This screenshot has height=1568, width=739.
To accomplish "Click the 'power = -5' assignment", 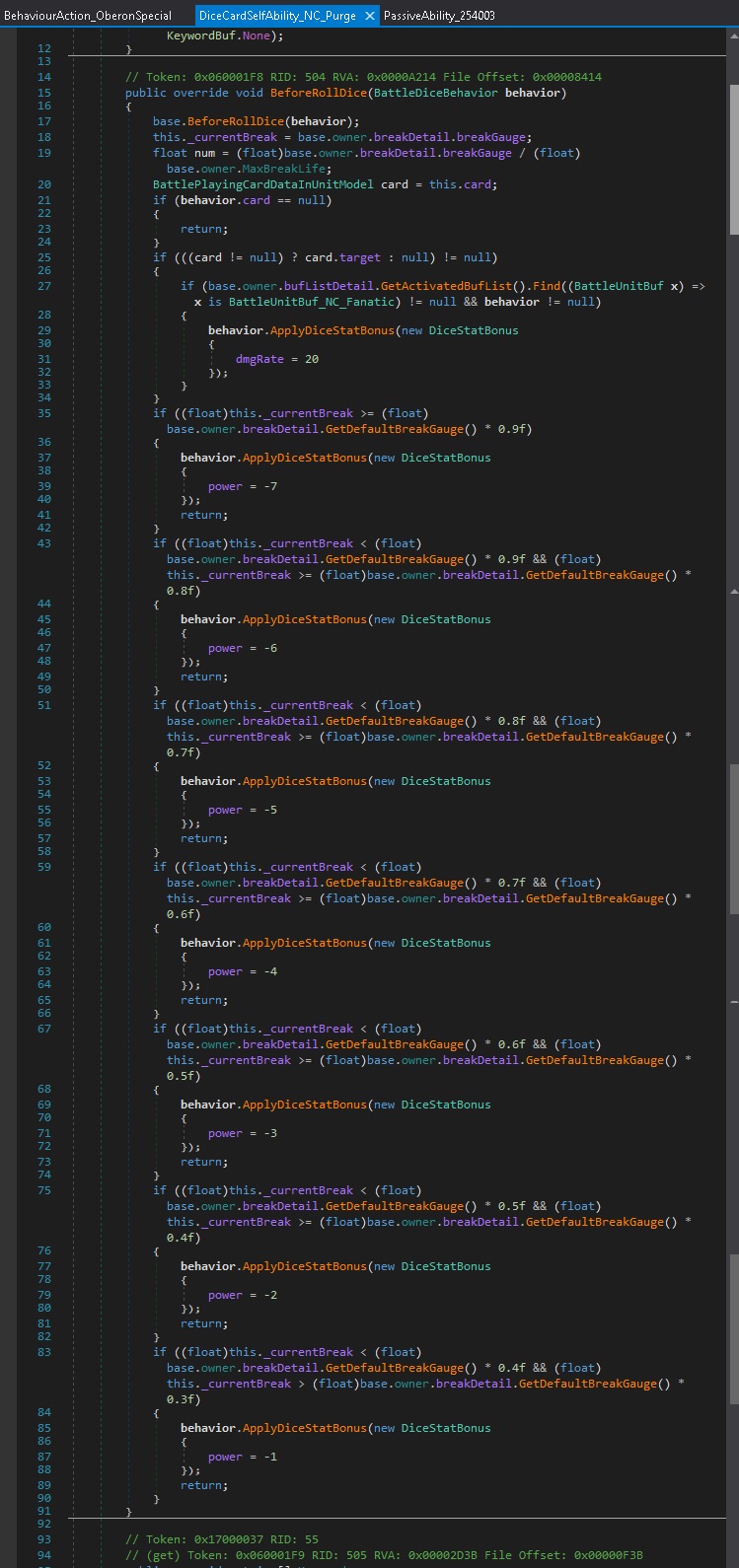I will point(243,810).
